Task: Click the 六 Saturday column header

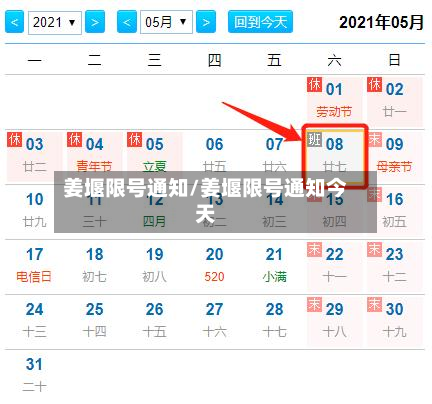Action: pos(335,60)
